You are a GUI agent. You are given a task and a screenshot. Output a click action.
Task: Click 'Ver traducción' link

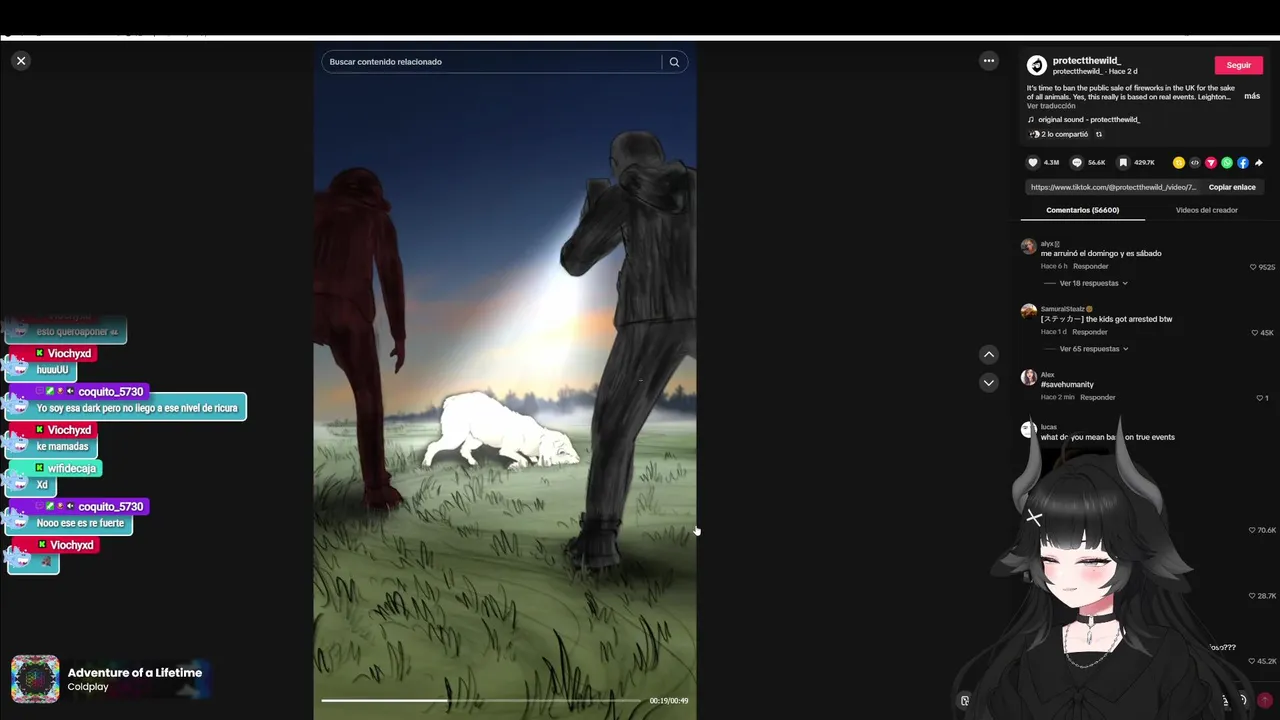(1051, 106)
